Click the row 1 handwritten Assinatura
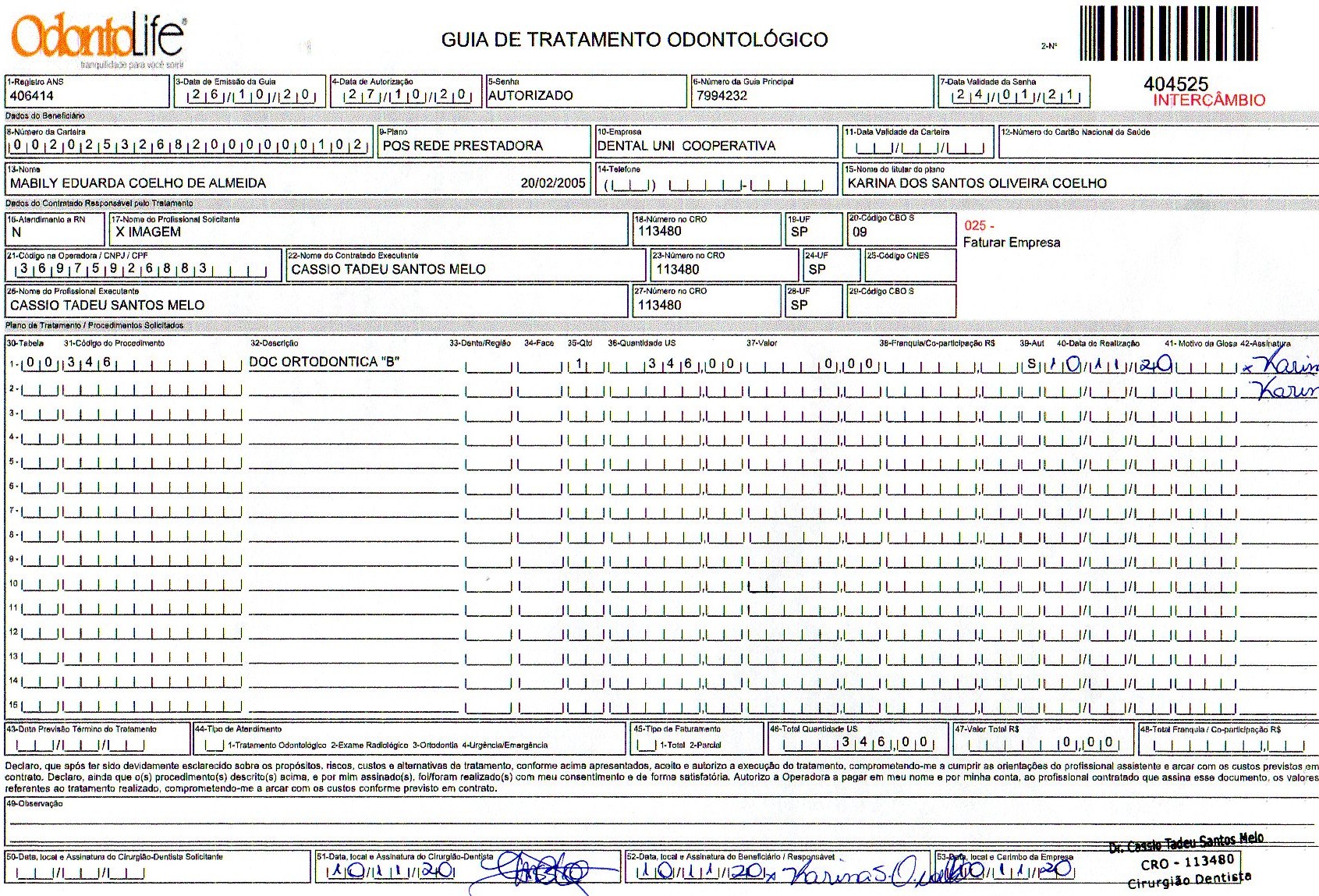This screenshot has width=1319, height=896. tap(1280, 363)
